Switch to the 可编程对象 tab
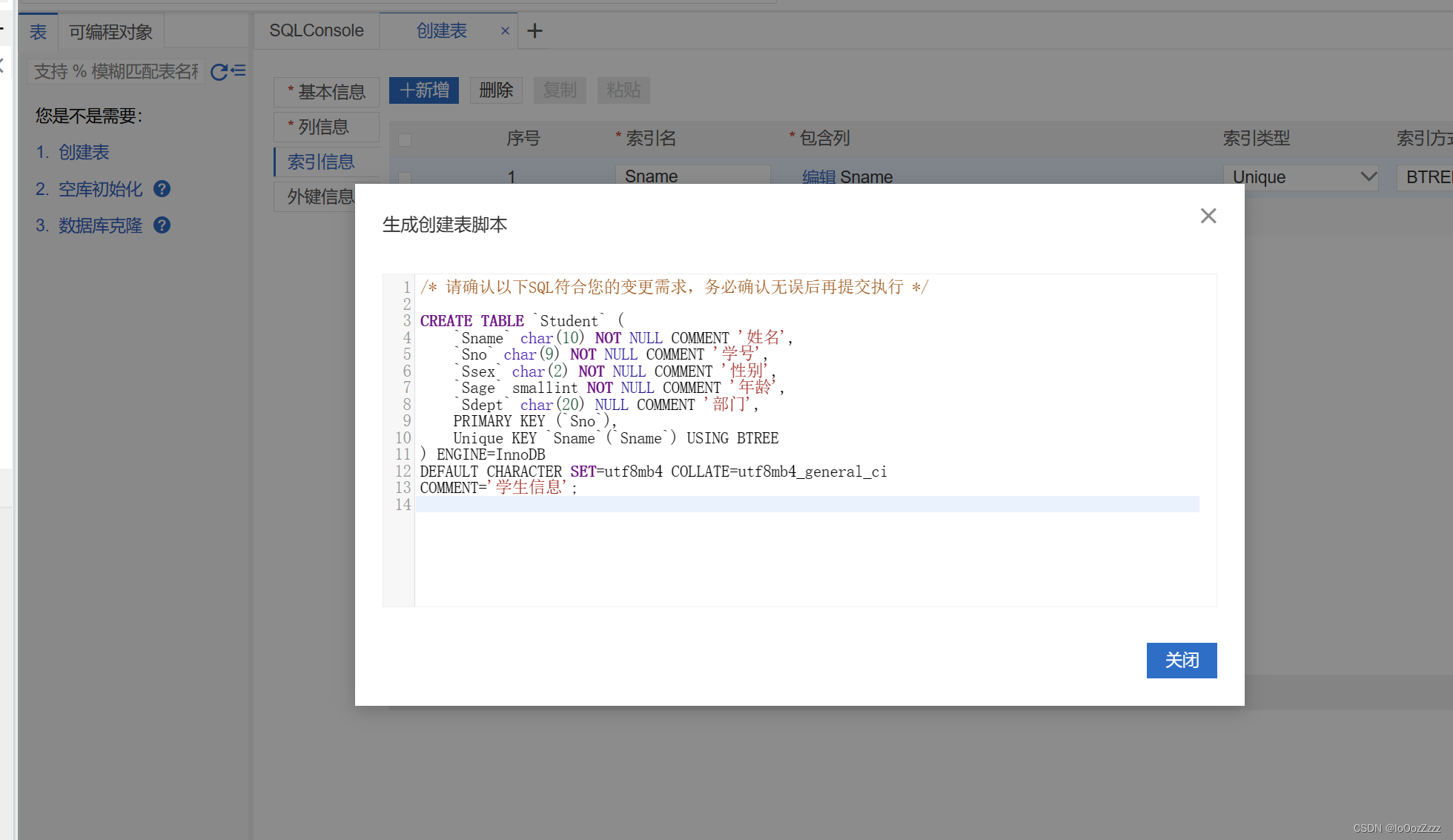1453x840 pixels. point(110,32)
